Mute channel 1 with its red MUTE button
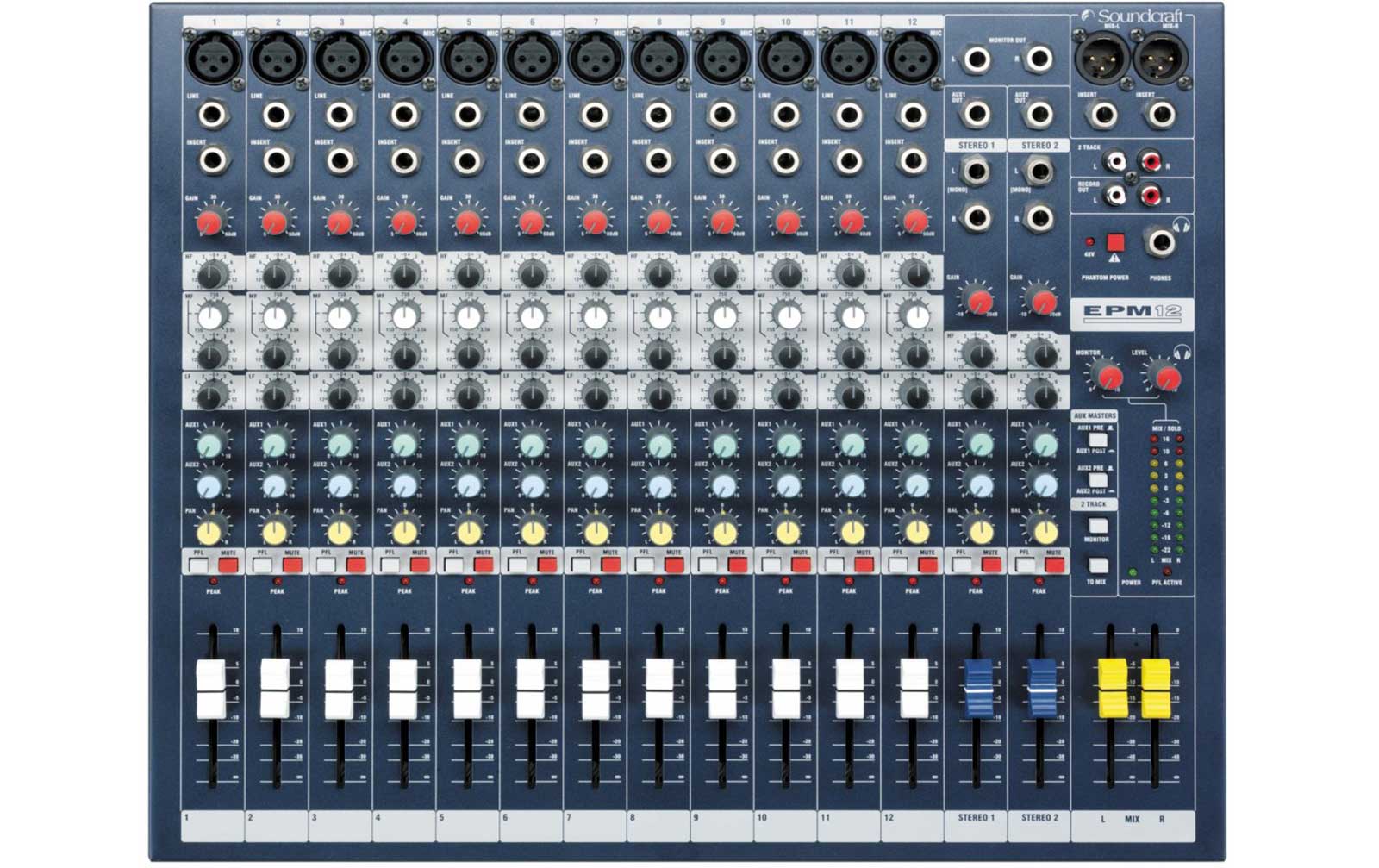This screenshot has height=868, width=1379. [228, 565]
